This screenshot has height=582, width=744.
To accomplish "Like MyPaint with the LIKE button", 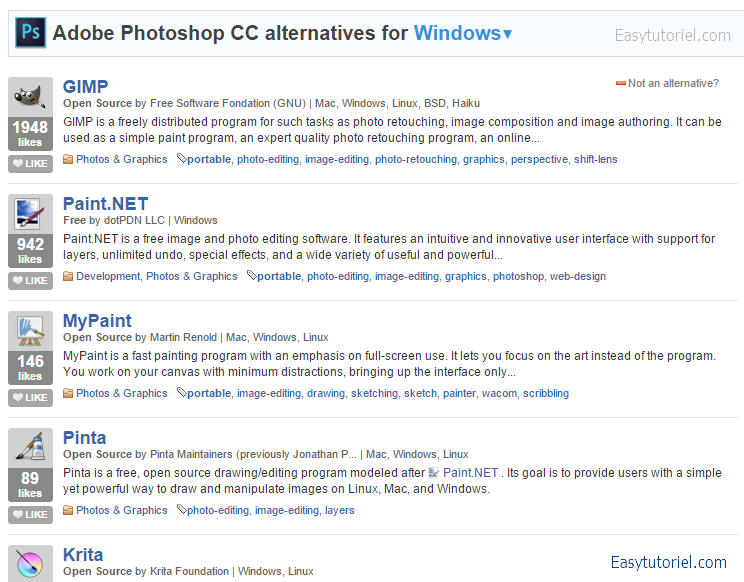I will click(x=30, y=397).
